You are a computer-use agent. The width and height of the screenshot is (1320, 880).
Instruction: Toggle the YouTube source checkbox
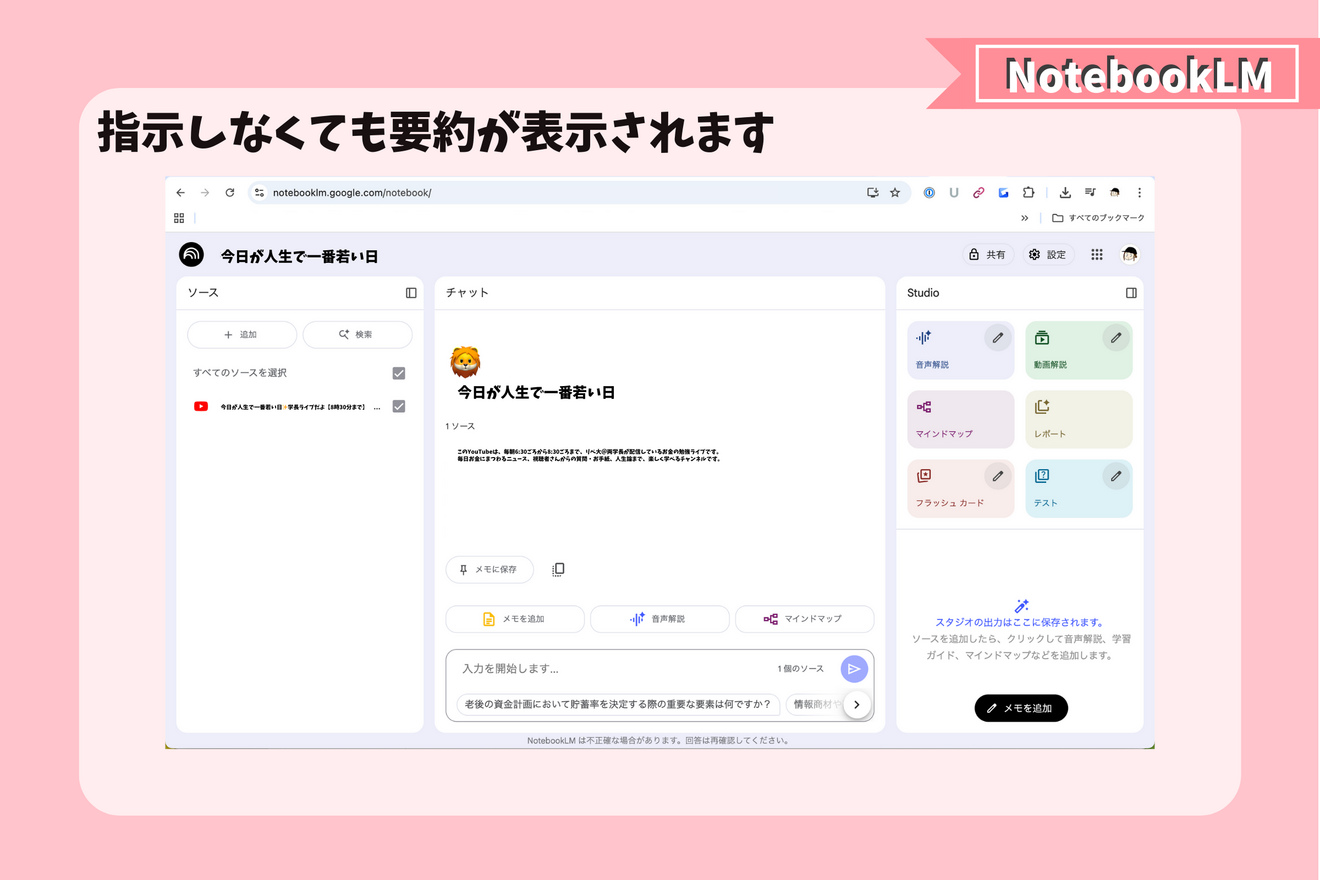(x=399, y=406)
